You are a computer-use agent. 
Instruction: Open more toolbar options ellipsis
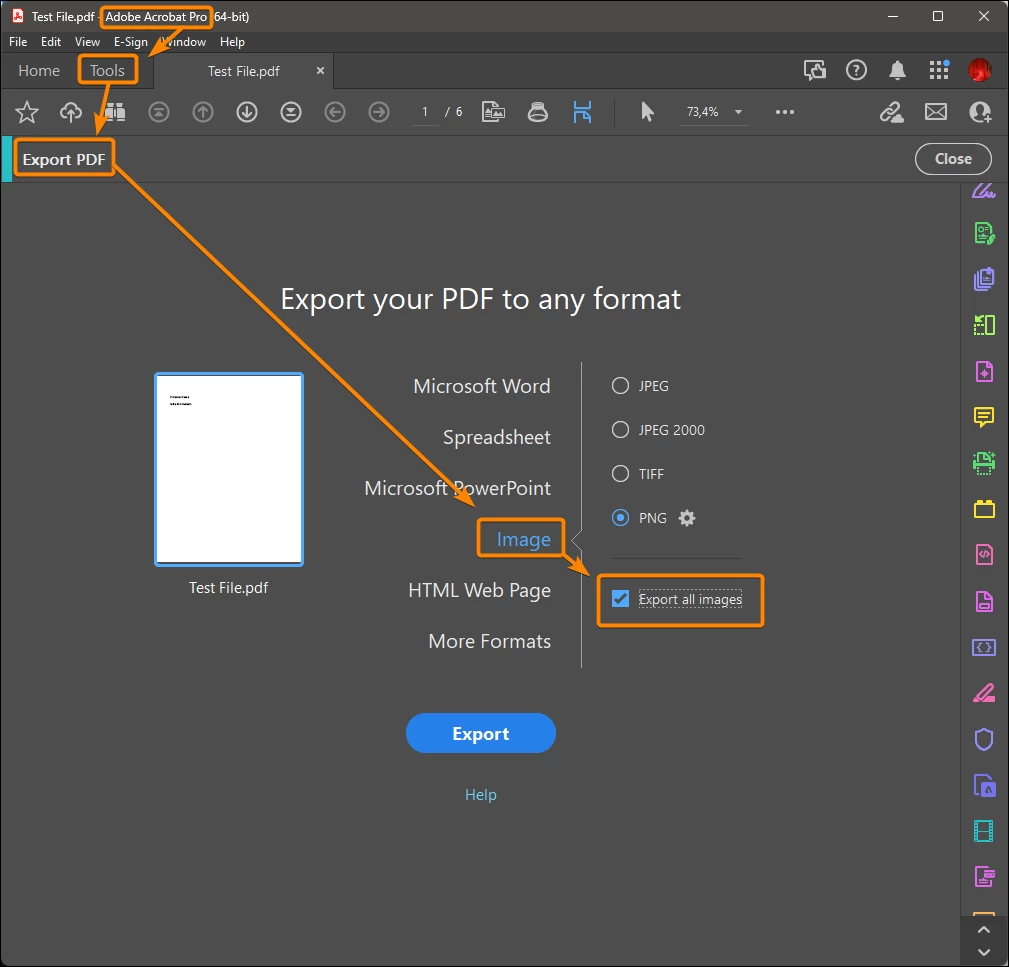(x=784, y=112)
